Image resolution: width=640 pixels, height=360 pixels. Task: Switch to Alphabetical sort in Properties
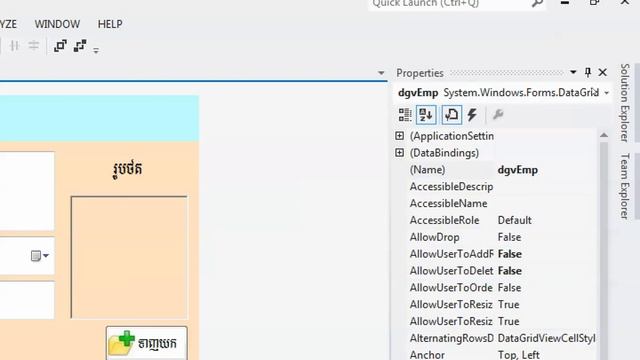tap(426, 115)
